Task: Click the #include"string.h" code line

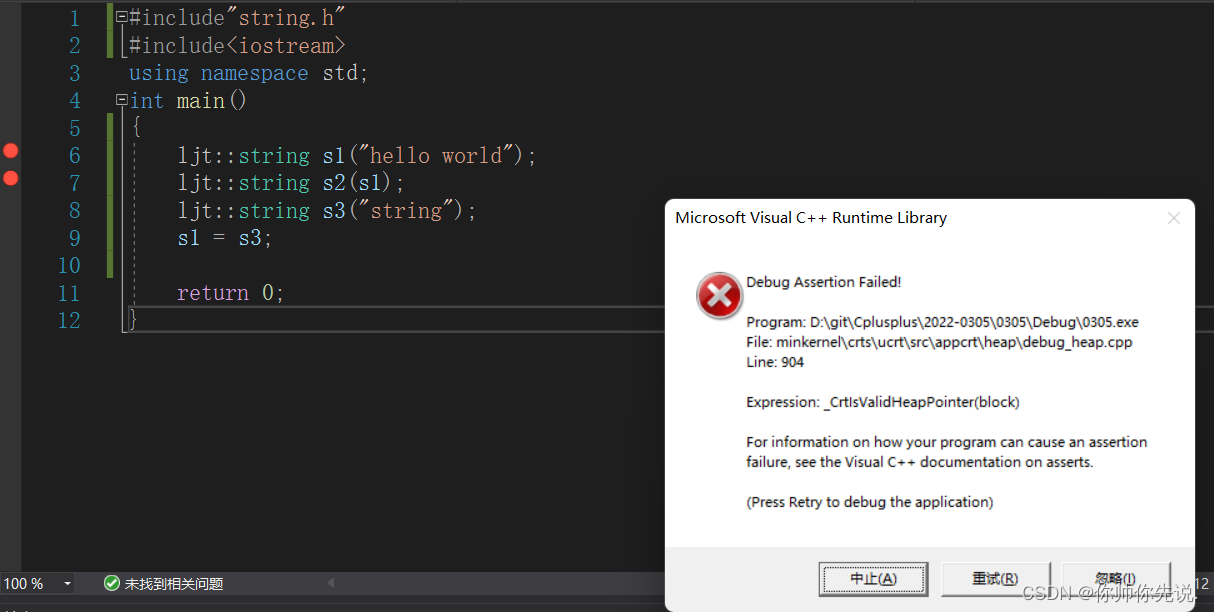Action: click(x=238, y=18)
